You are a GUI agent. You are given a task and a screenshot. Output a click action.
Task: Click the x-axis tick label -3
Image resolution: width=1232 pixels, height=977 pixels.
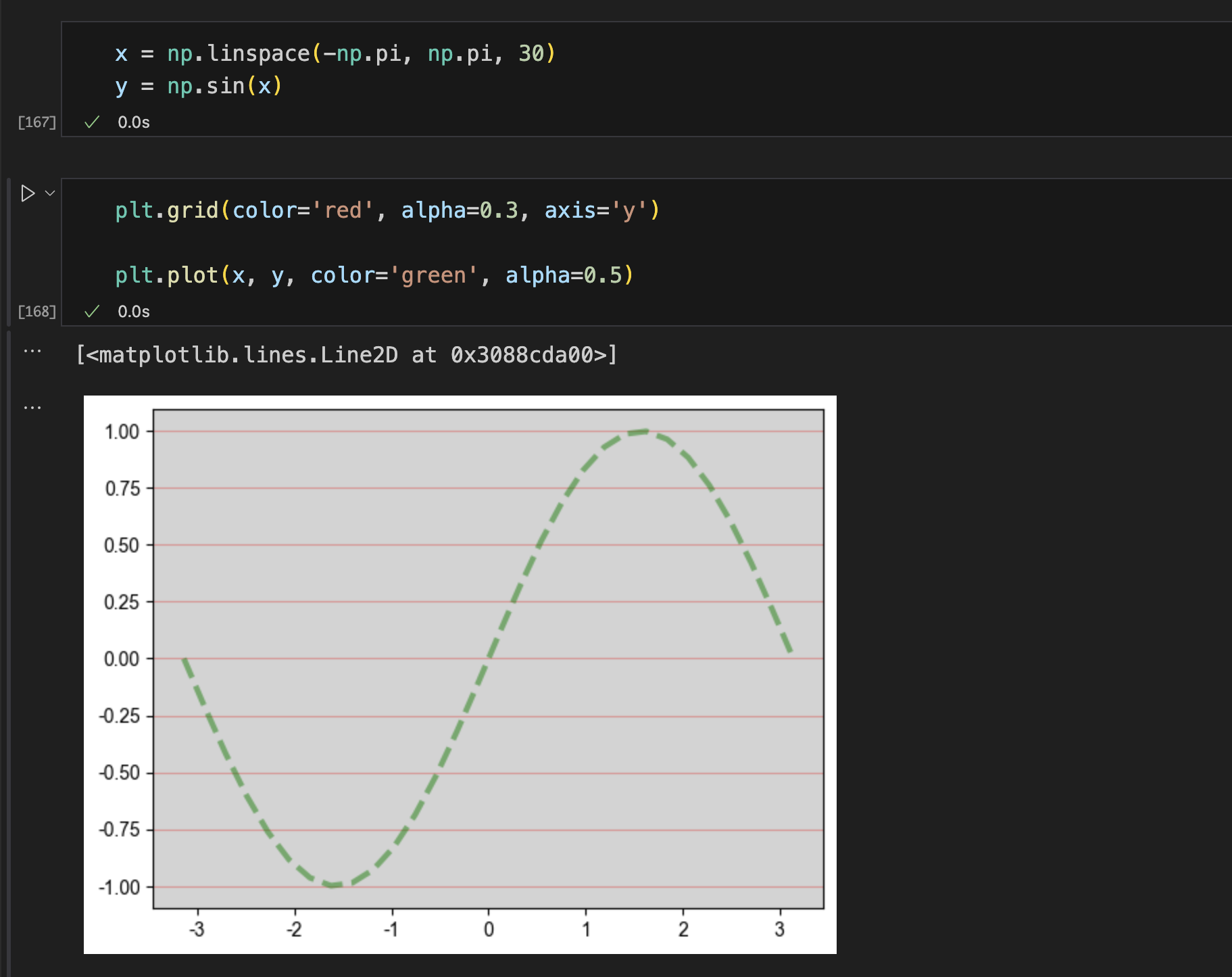click(x=197, y=930)
